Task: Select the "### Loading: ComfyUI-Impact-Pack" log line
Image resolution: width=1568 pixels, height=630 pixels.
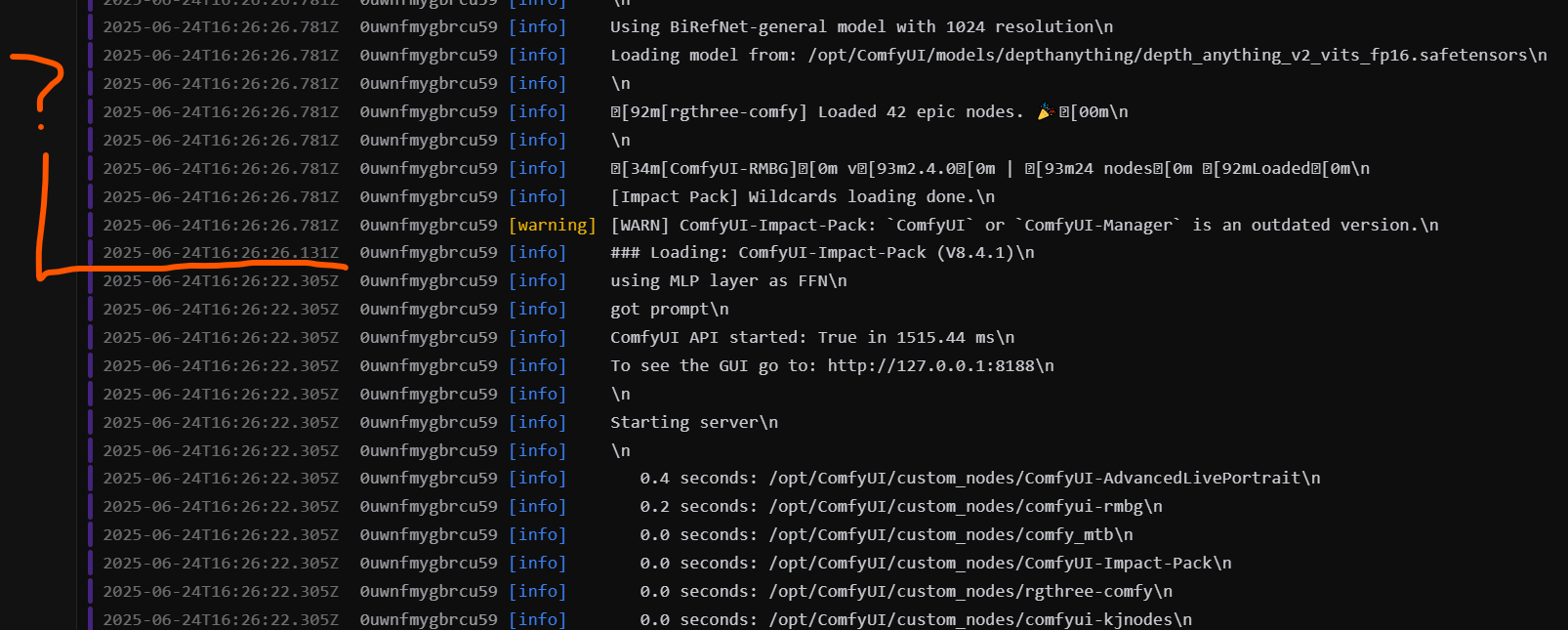Action: [x=821, y=252]
